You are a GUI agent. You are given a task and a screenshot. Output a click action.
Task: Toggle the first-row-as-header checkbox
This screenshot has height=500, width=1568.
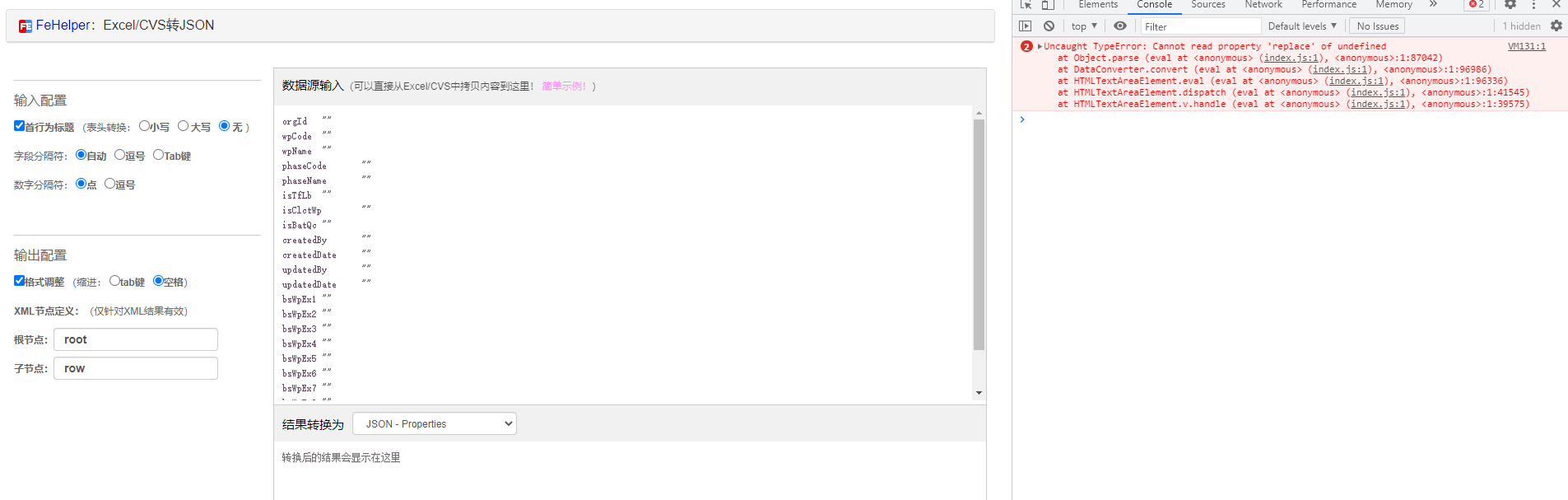coord(19,126)
